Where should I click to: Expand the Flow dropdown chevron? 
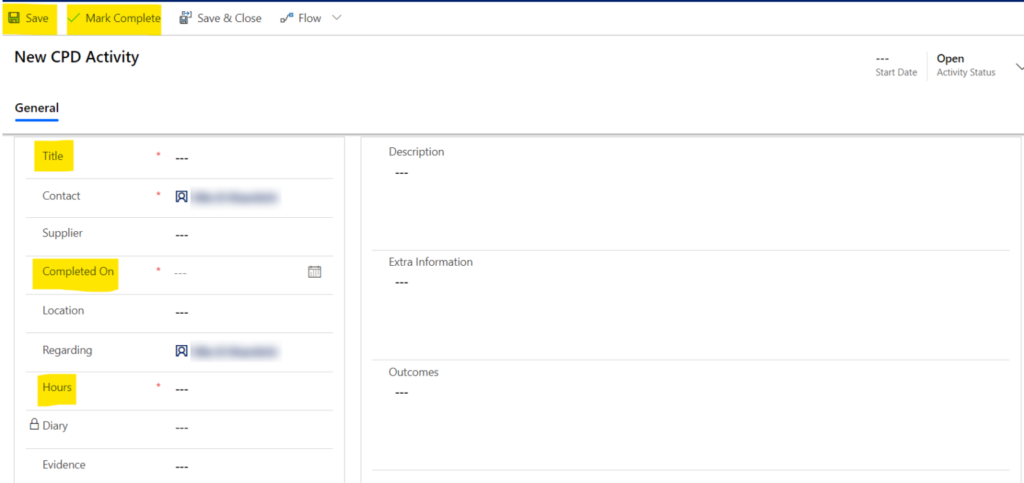(336, 18)
